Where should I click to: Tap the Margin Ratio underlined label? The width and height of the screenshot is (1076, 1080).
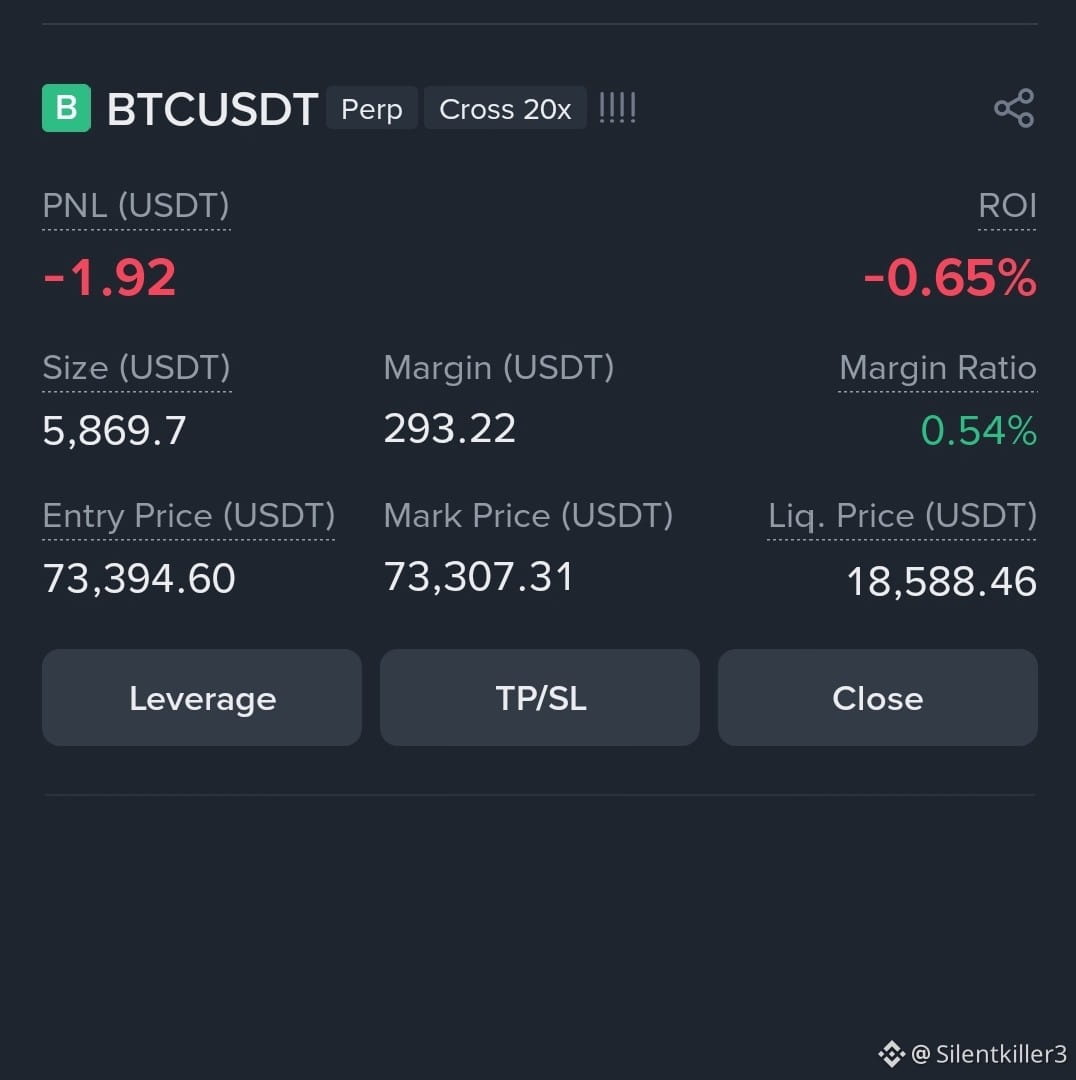(938, 367)
